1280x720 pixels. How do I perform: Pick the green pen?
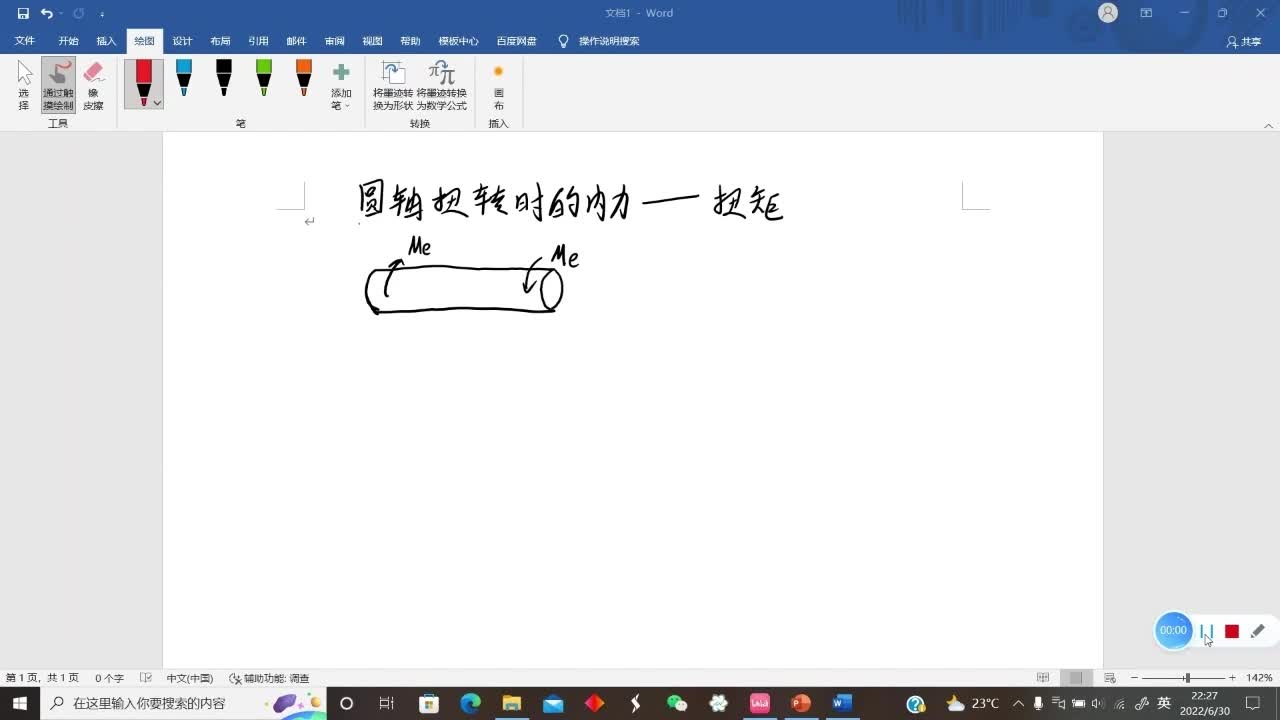tap(264, 78)
